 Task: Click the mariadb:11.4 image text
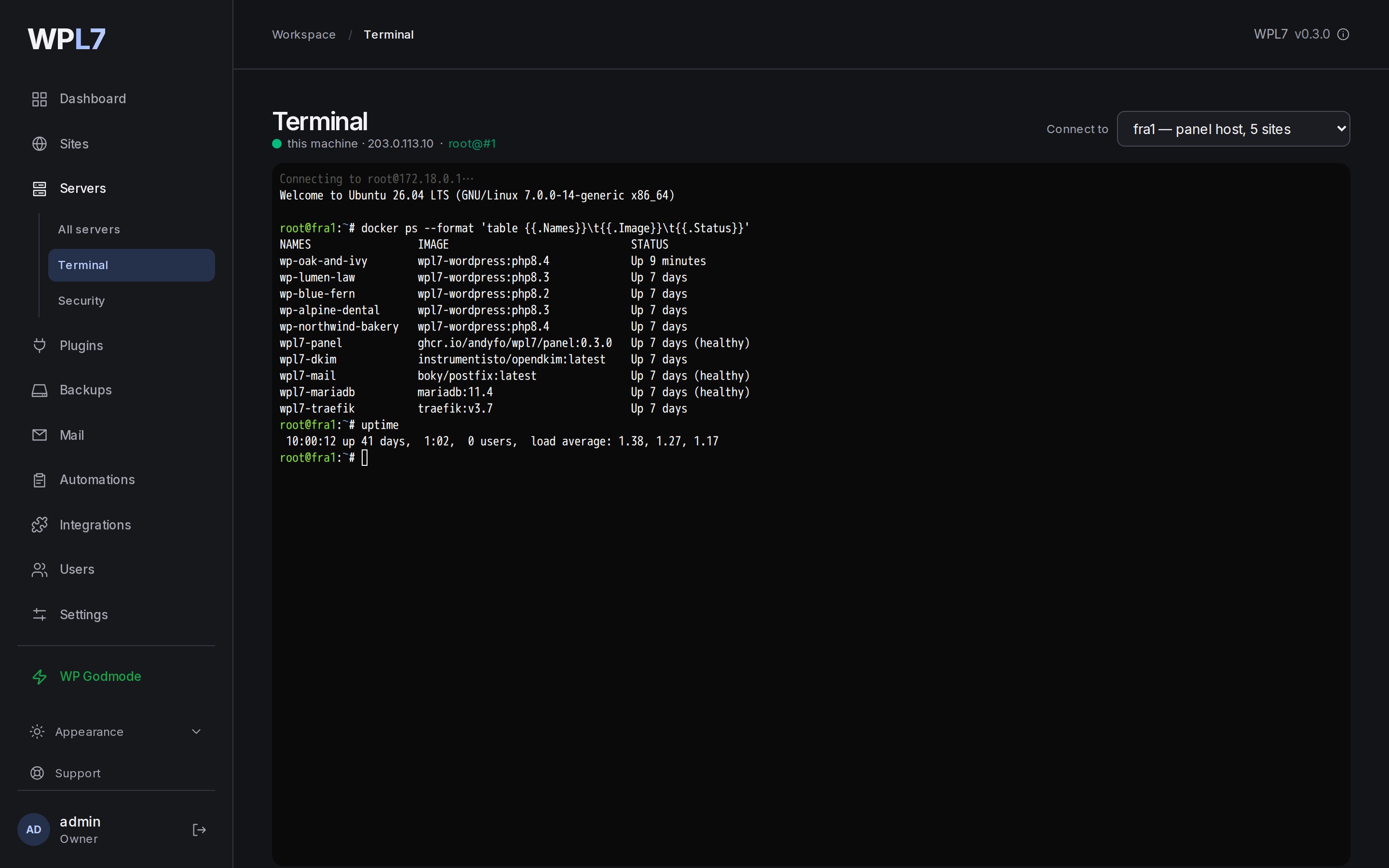(x=455, y=392)
